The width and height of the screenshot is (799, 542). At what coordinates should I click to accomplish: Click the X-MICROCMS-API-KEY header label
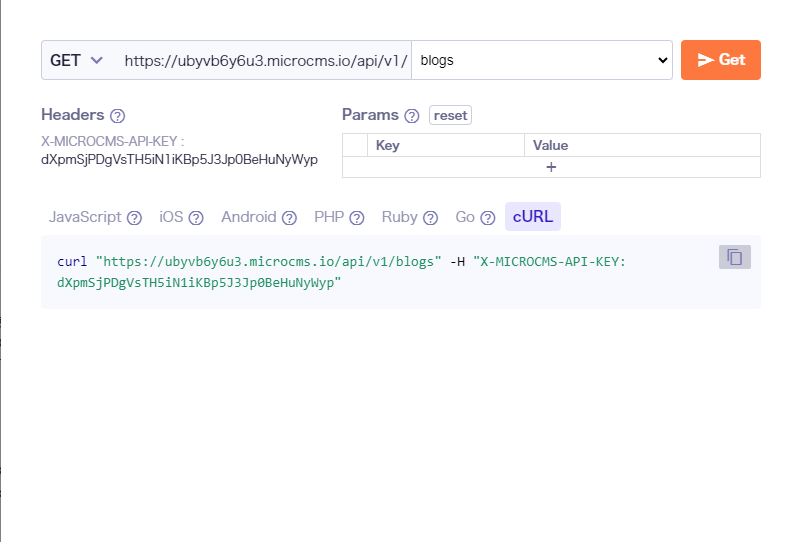112,141
